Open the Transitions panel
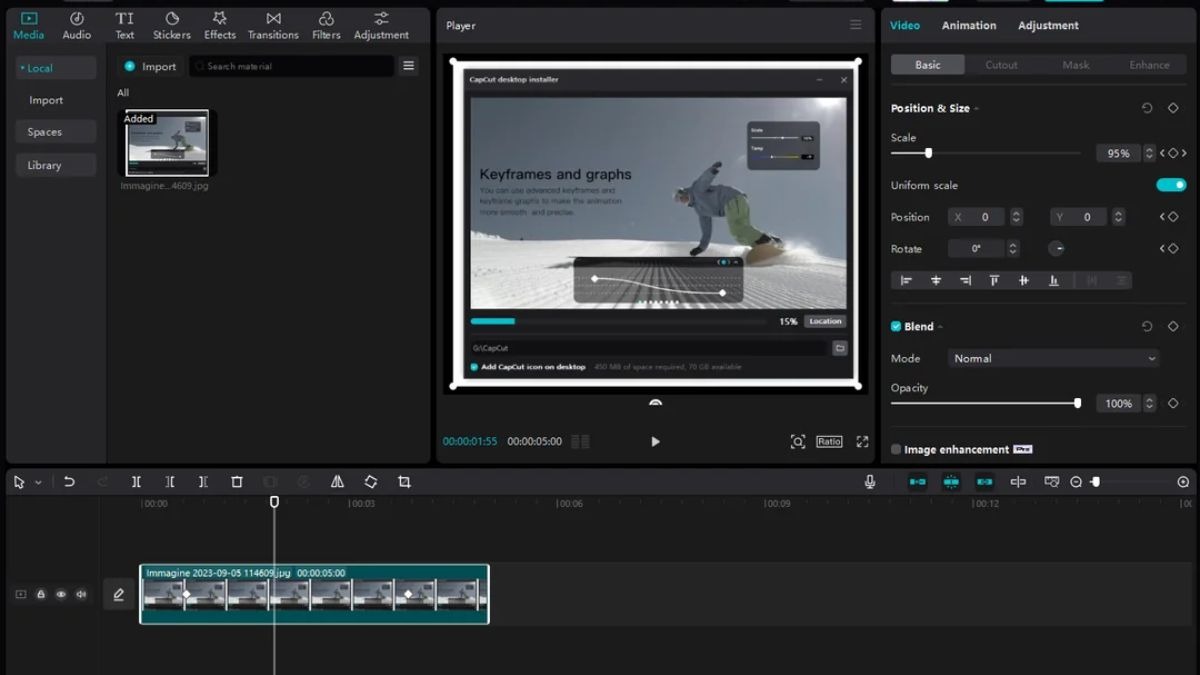Image resolution: width=1200 pixels, height=675 pixels. pyautogui.click(x=273, y=26)
